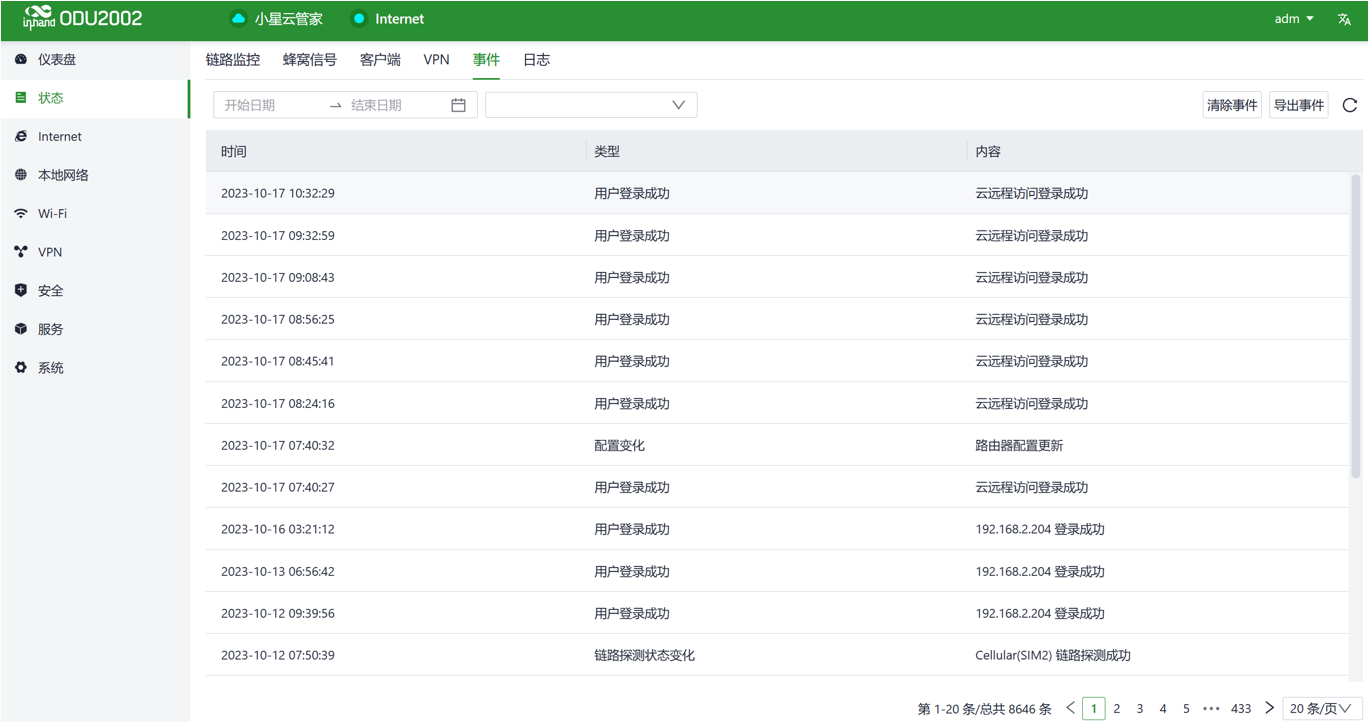Switch to 蜂窝信号 tab
Viewport: 1370px width, 722px height.
coord(310,60)
